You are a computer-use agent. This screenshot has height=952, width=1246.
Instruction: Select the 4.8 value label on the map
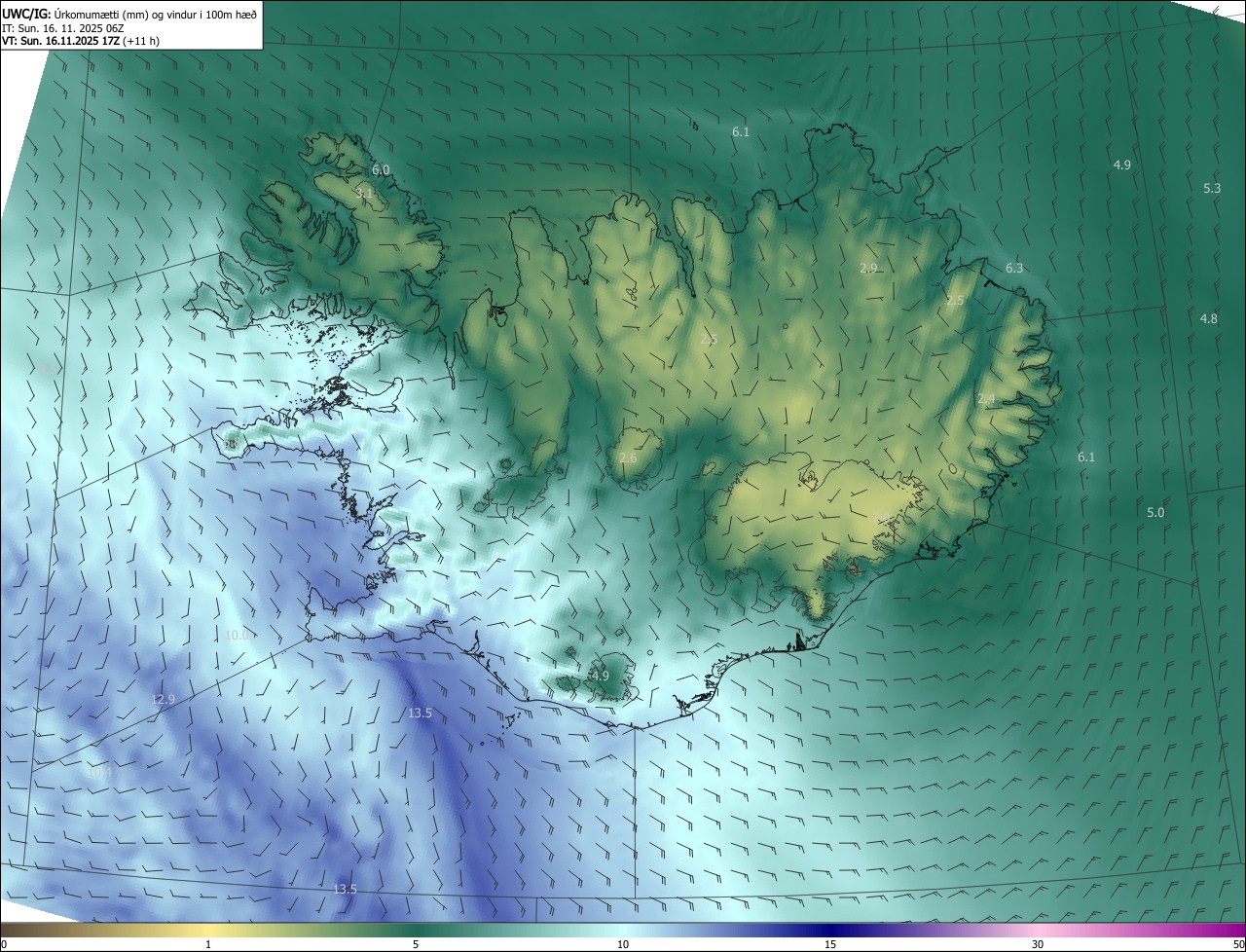tap(1208, 318)
